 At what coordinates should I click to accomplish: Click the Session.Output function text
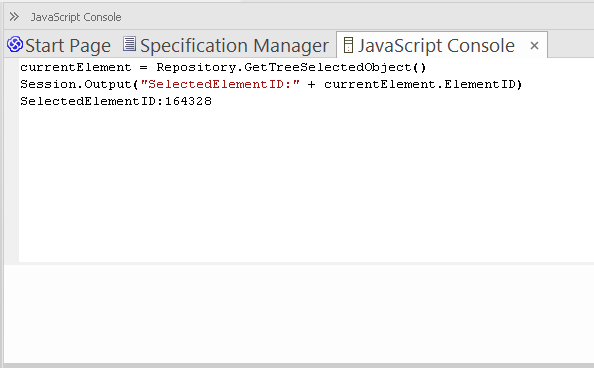point(76,84)
